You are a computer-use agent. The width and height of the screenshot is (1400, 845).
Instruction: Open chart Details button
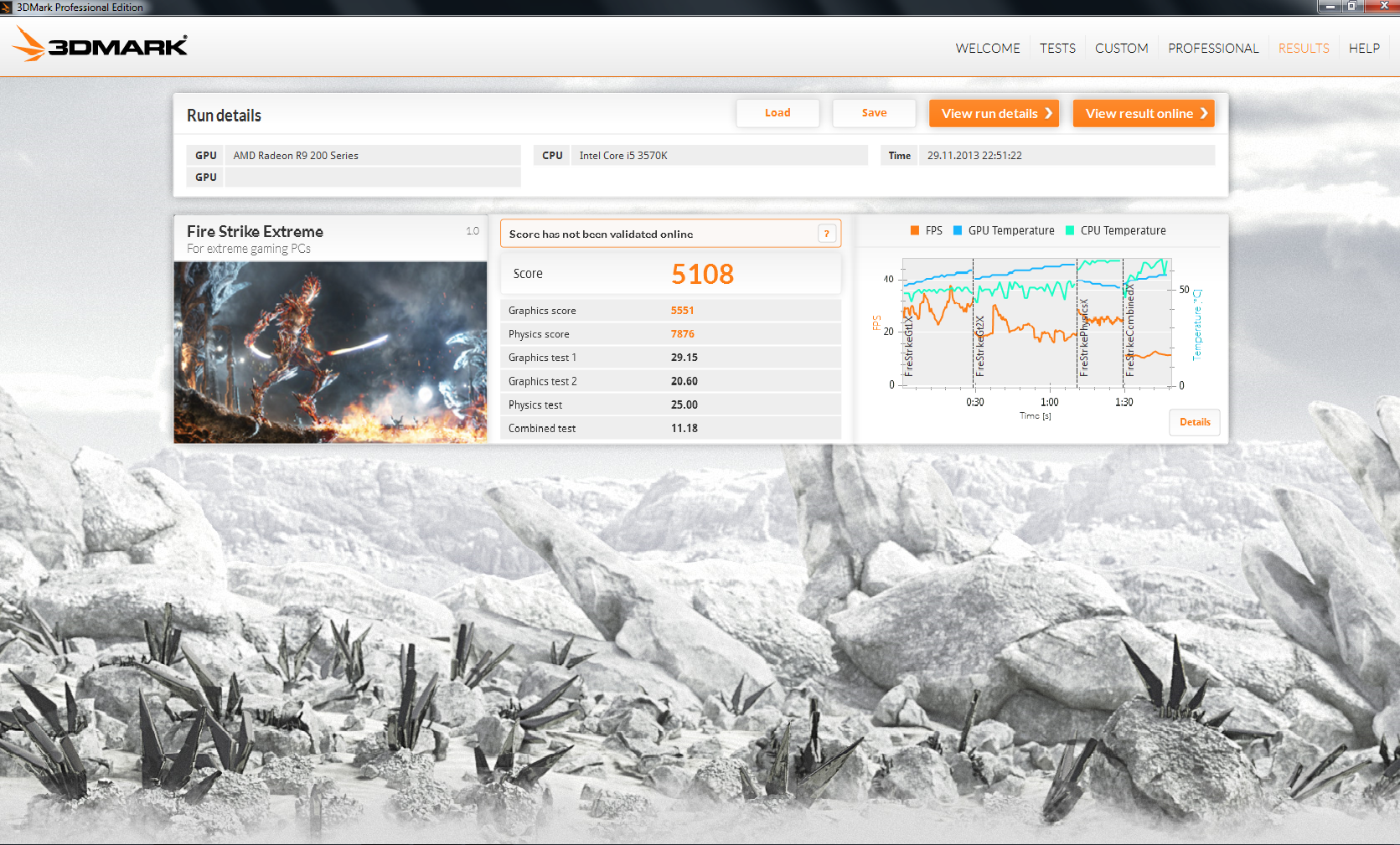pyautogui.click(x=1195, y=422)
